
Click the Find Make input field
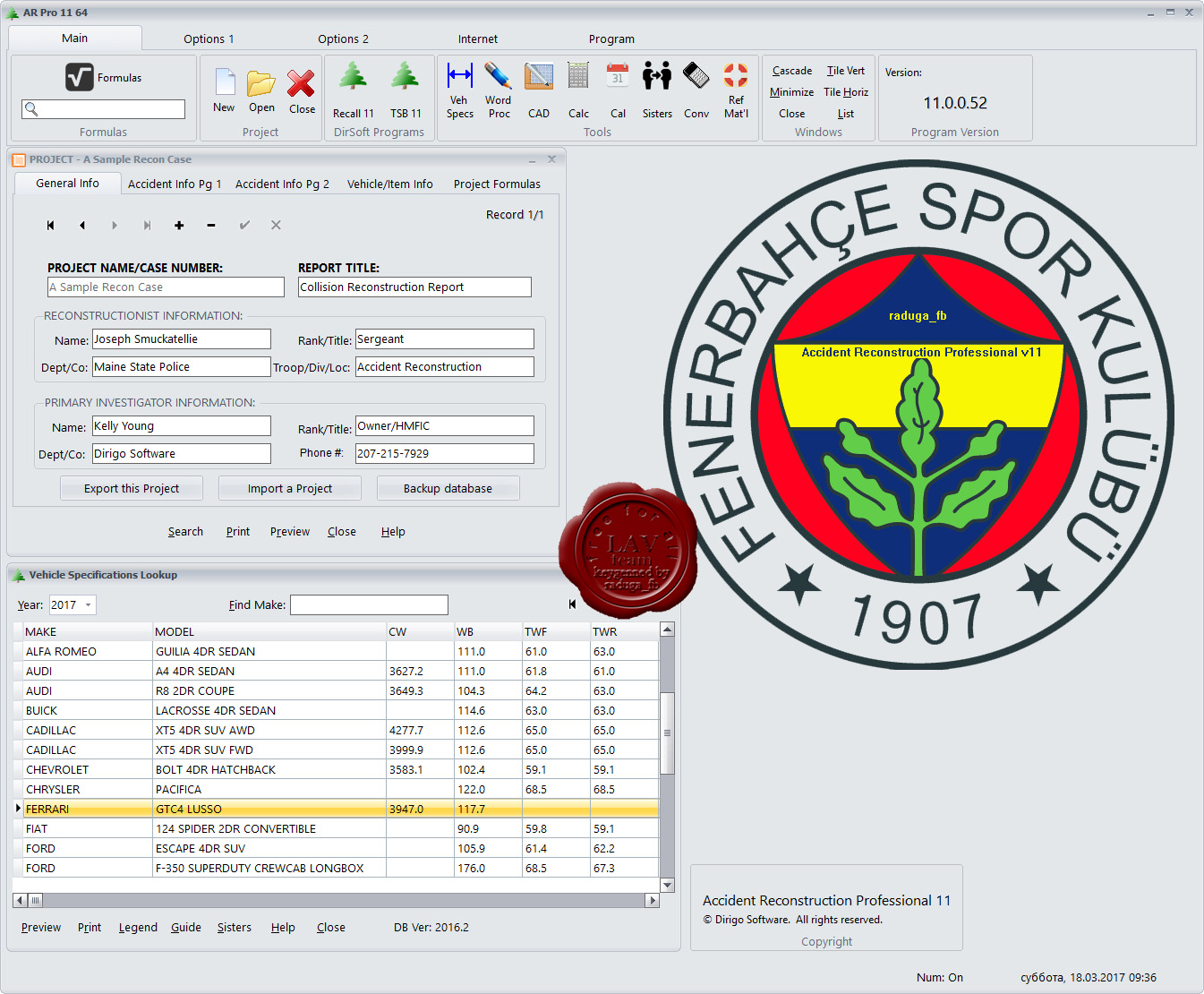click(x=369, y=604)
